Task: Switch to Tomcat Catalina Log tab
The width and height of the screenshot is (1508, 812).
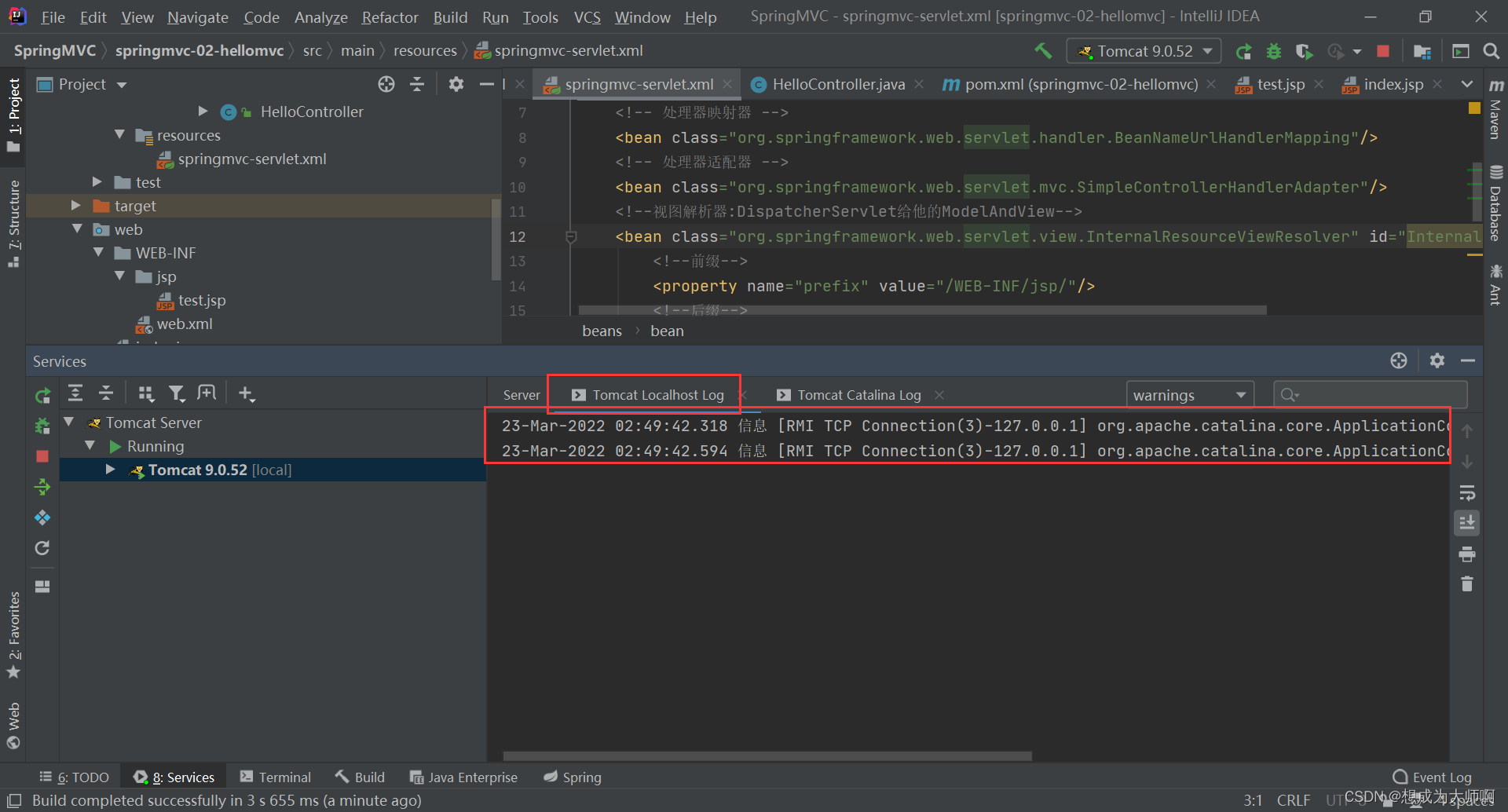Action: click(x=858, y=395)
